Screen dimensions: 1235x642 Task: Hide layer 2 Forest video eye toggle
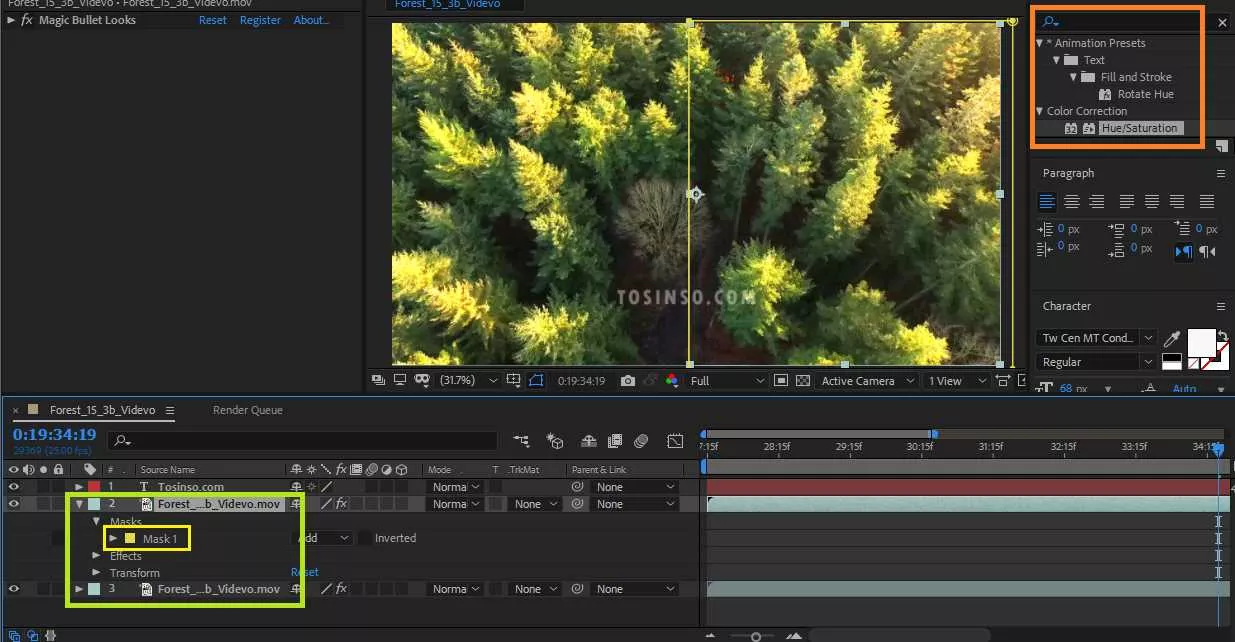click(x=14, y=504)
